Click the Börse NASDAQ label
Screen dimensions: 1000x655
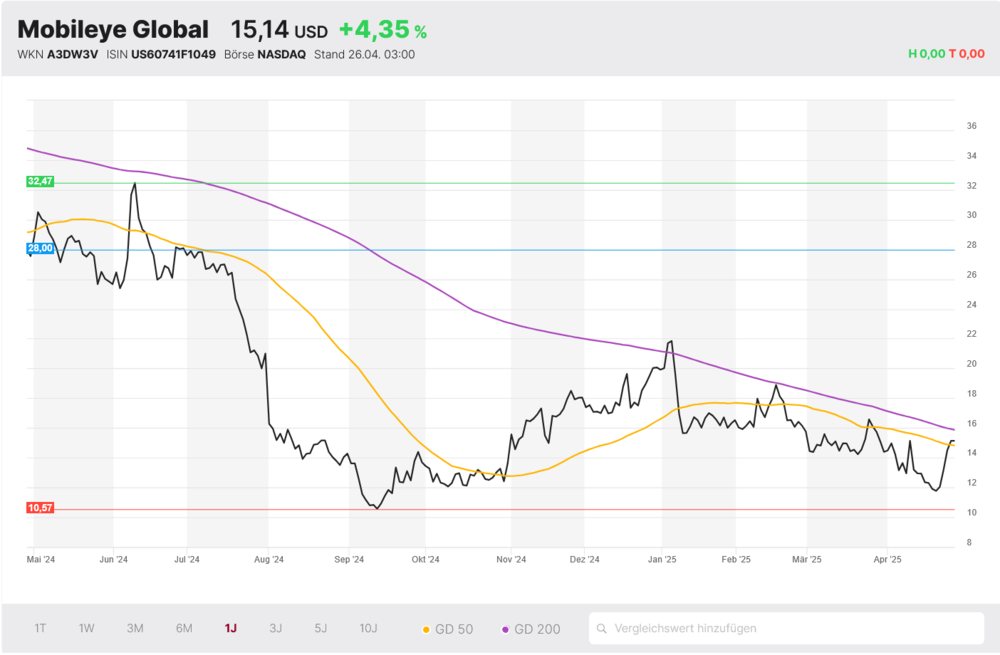(265, 55)
